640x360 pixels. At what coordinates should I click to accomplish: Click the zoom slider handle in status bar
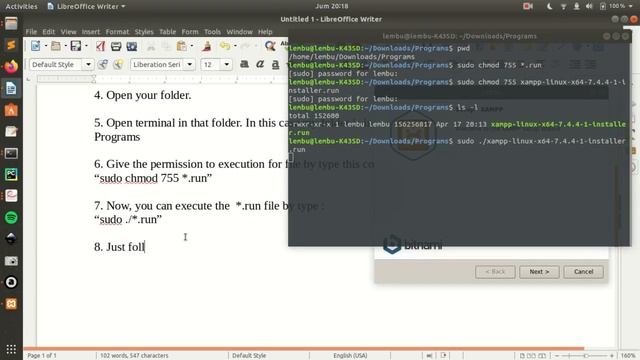pos(586,356)
